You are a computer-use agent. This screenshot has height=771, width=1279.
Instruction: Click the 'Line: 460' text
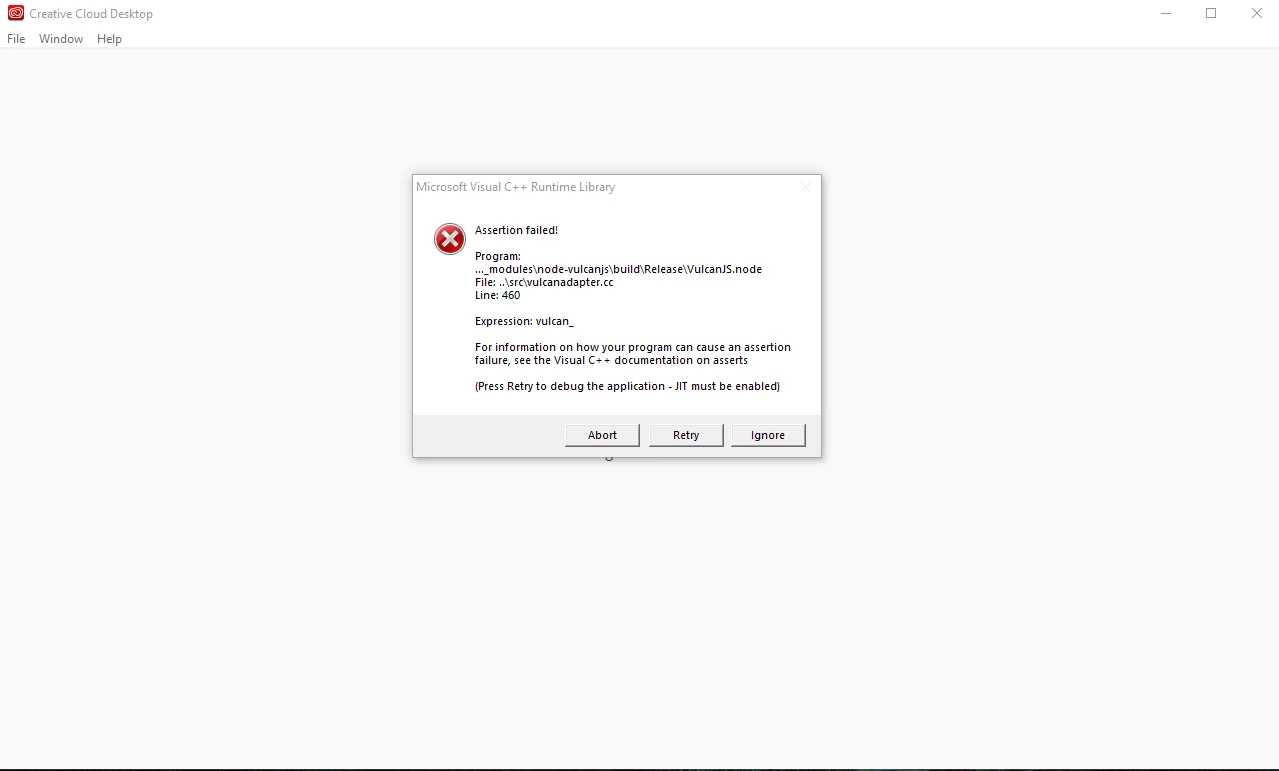(497, 295)
